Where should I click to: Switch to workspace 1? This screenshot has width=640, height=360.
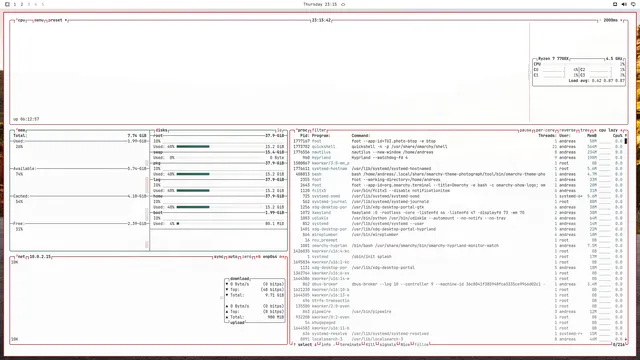pos(15,4)
